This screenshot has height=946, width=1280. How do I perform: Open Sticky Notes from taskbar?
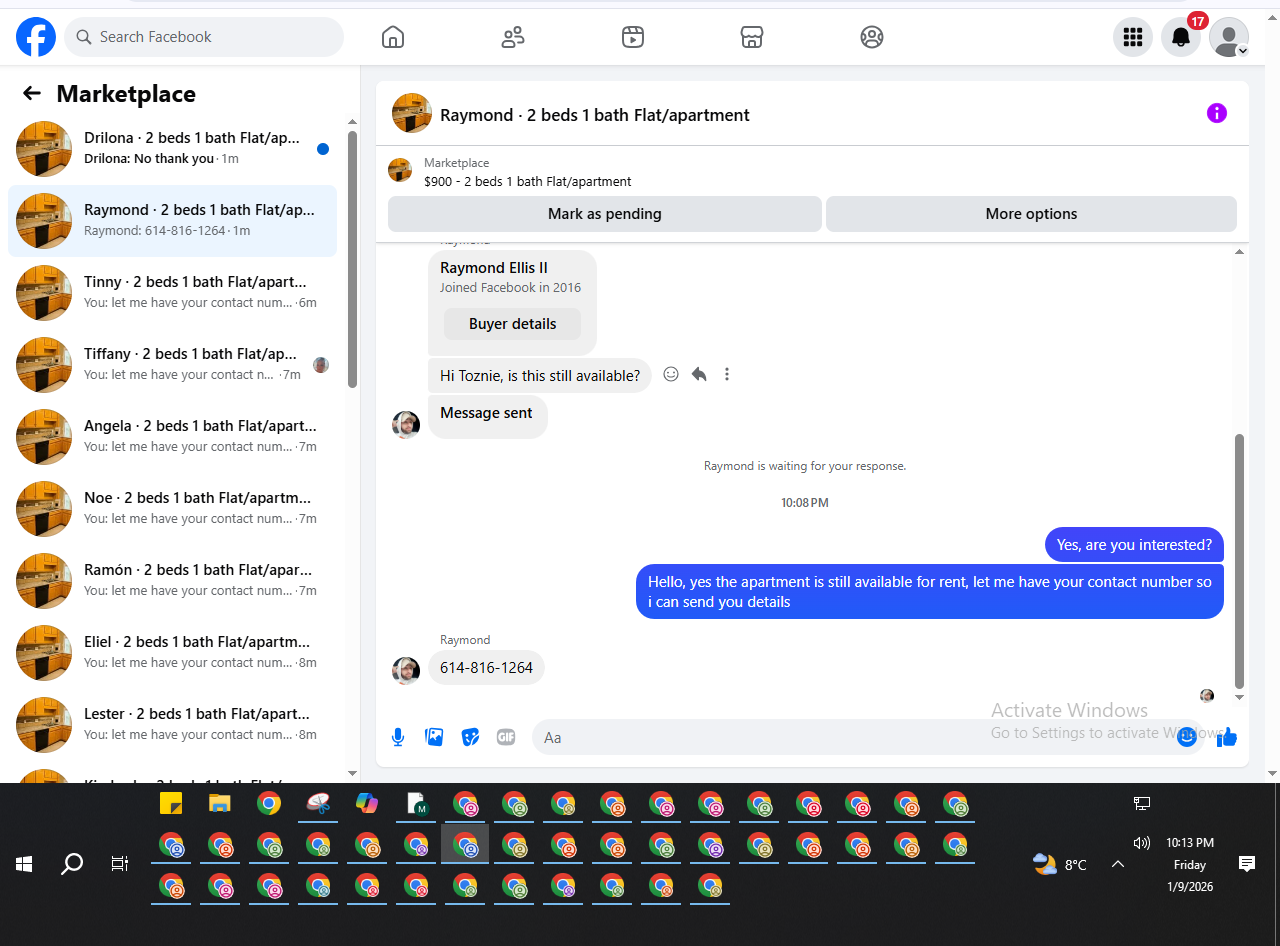171,803
